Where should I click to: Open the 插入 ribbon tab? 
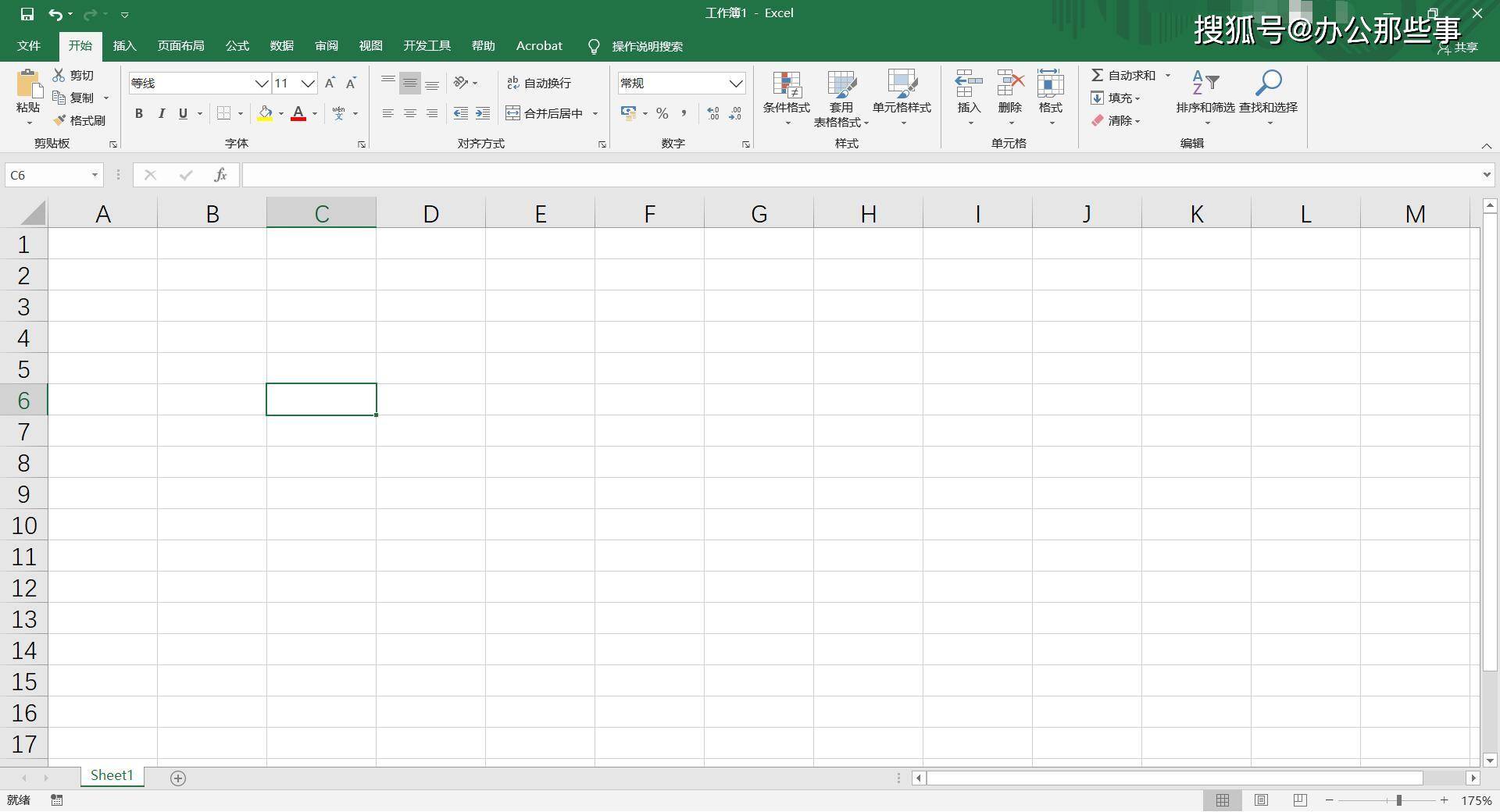point(124,46)
